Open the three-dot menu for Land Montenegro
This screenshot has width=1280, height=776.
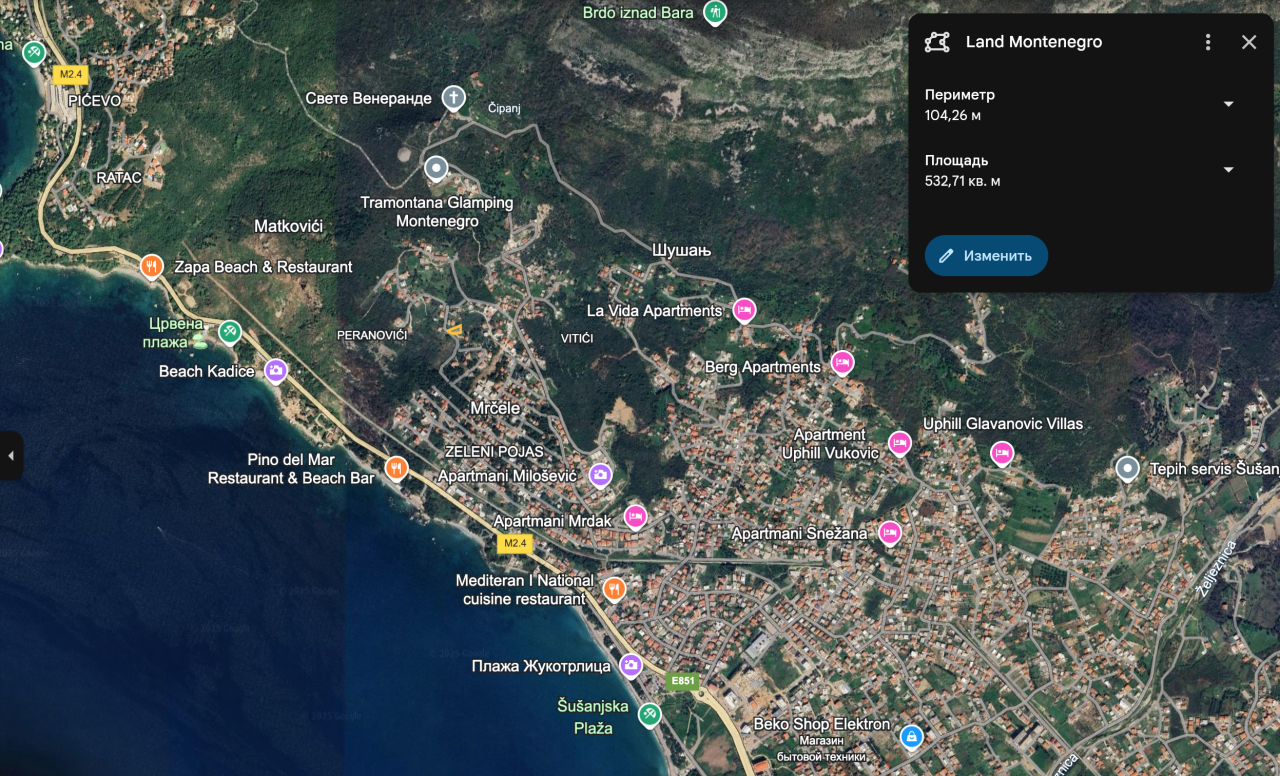(x=1208, y=42)
